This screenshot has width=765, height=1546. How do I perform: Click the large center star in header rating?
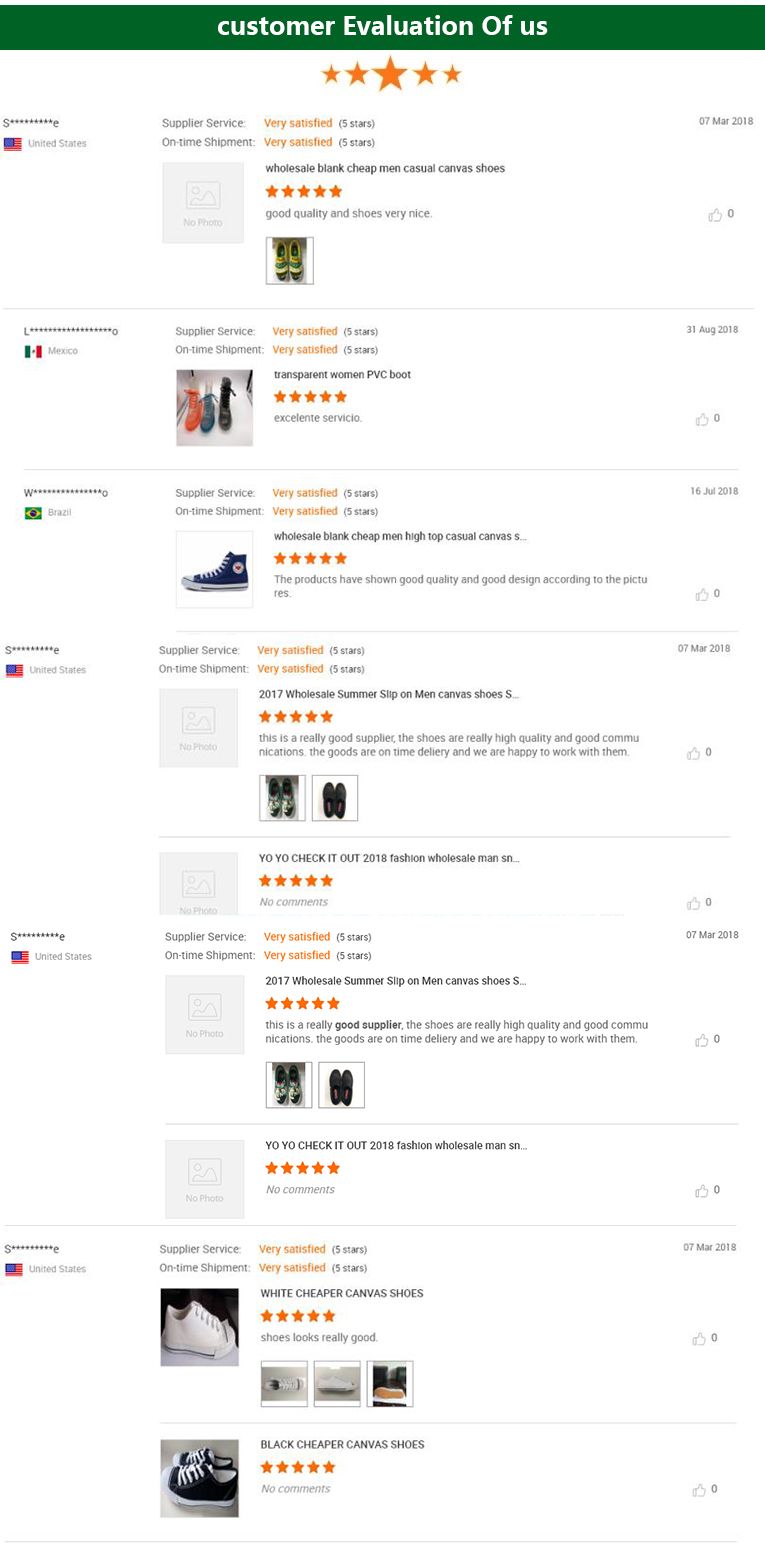coord(390,73)
